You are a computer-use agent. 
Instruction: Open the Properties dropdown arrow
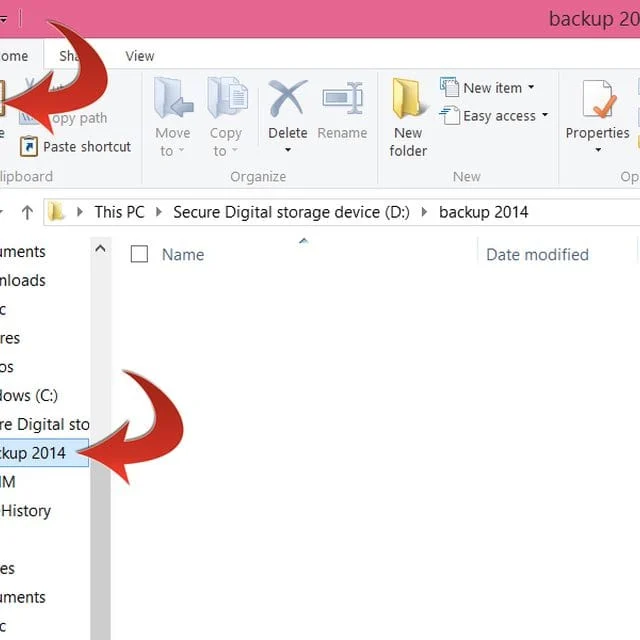pyautogui.click(x=598, y=150)
